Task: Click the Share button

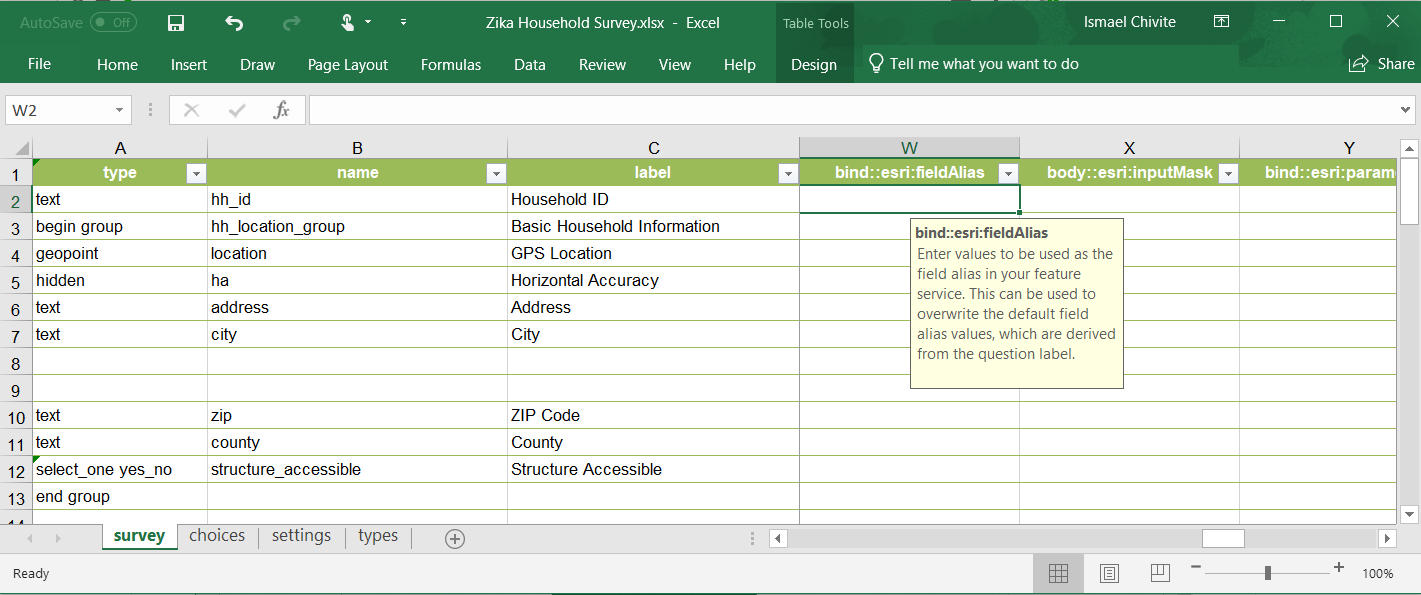Action: click(1382, 64)
